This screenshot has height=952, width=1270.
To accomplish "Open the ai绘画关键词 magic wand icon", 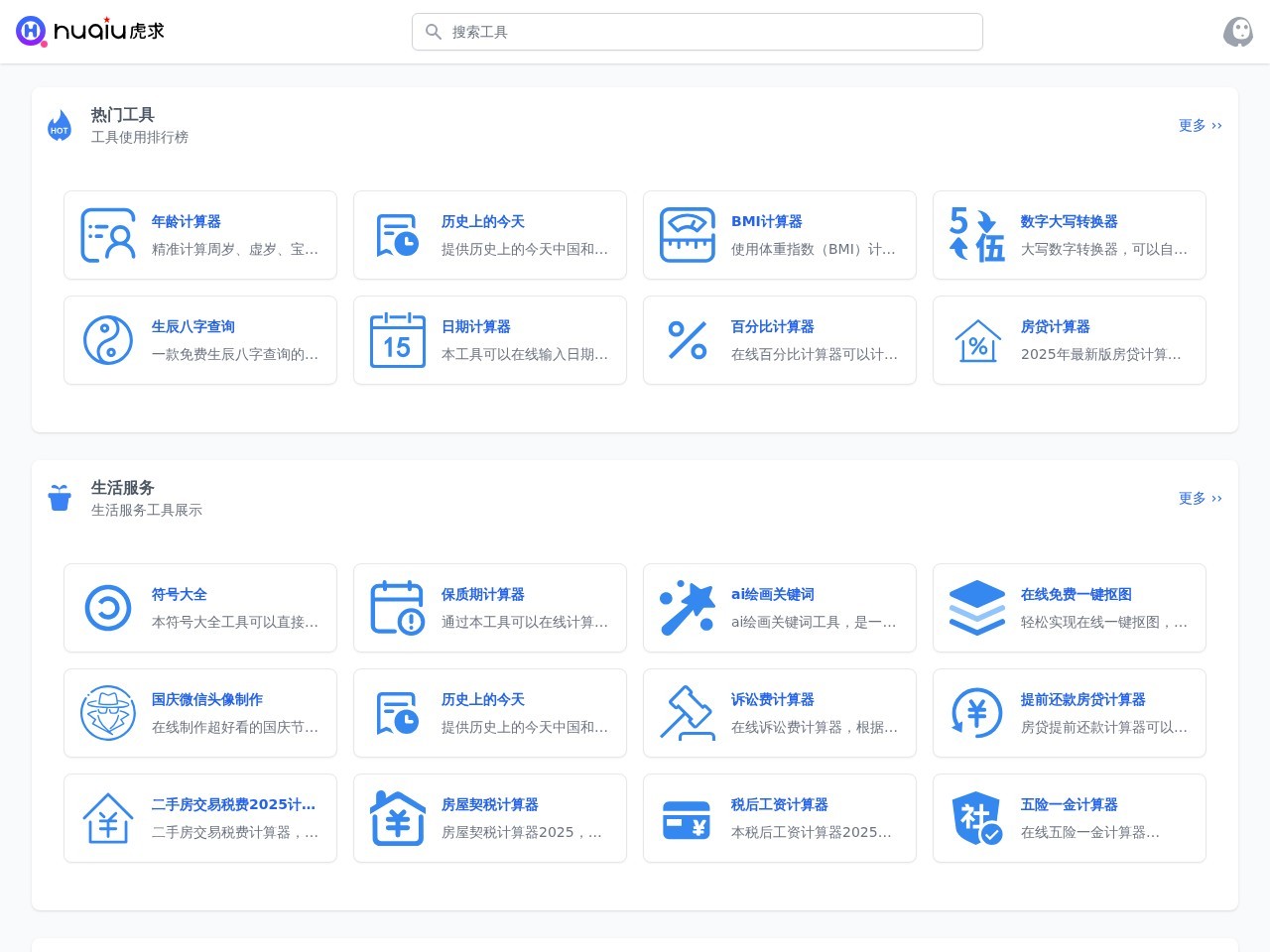I will pos(688,608).
